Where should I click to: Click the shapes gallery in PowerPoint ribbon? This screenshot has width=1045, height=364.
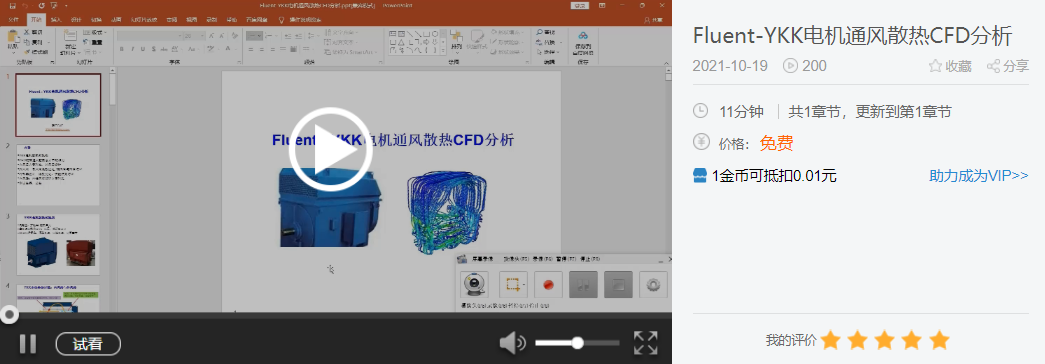coord(417,42)
